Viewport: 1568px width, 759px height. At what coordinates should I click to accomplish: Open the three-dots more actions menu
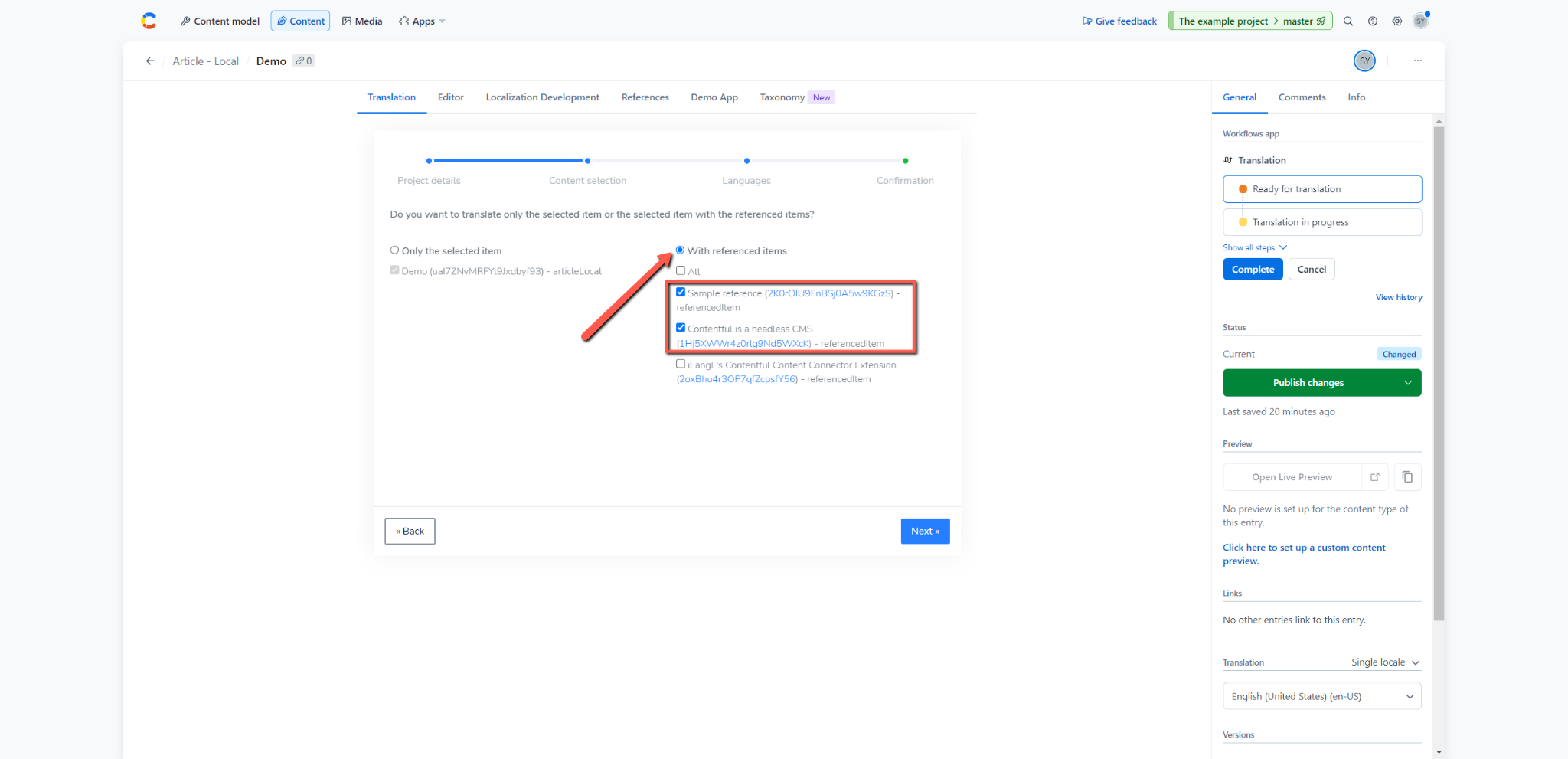coord(1418,61)
